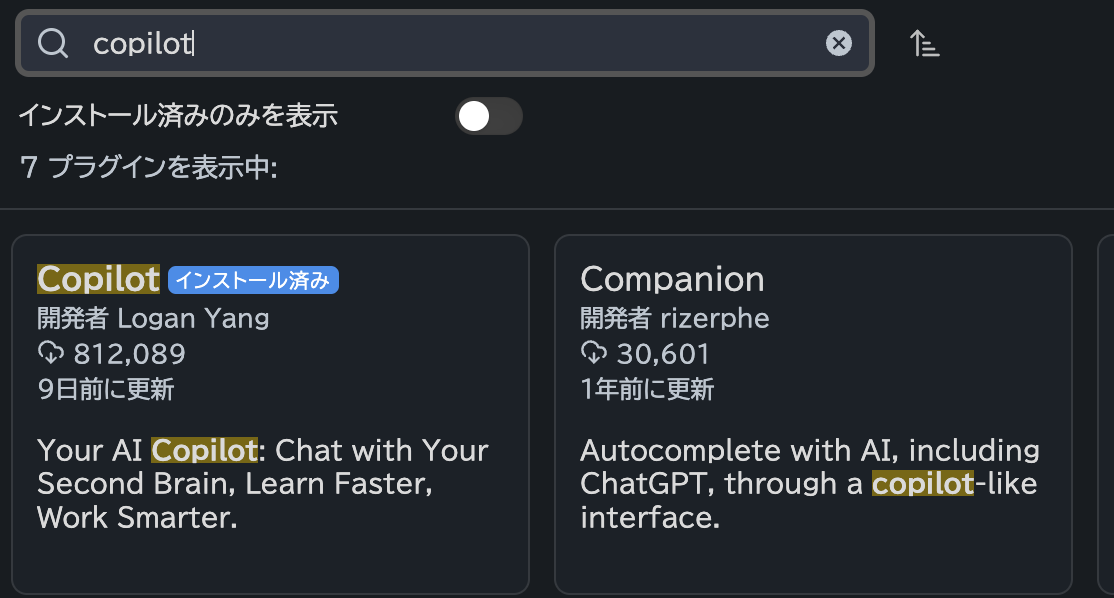Click the download icon on the Copilot card
The width and height of the screenshot is (1114, 598).
click(x=50, y=353)
